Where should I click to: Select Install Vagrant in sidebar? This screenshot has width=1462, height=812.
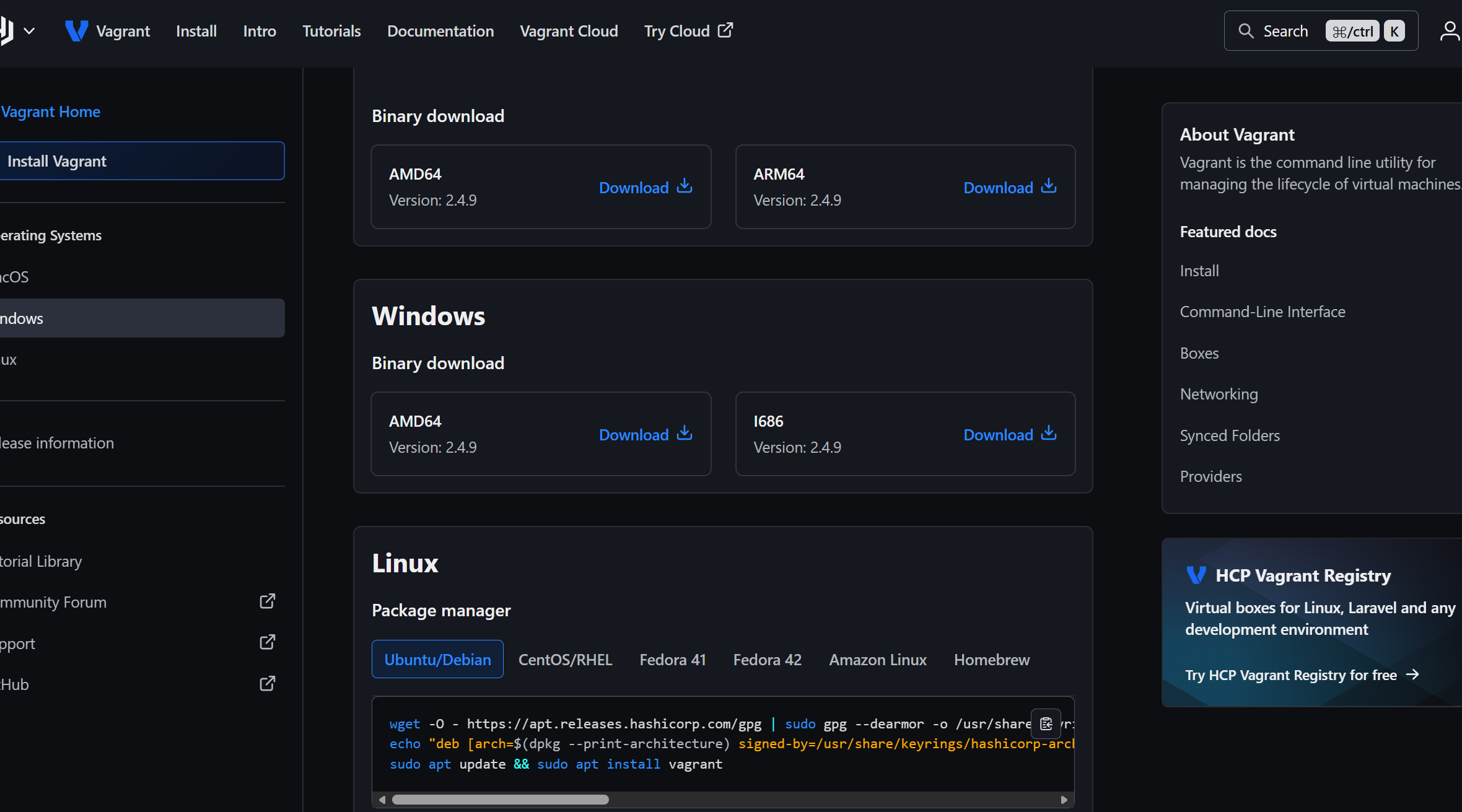[142, 161]
